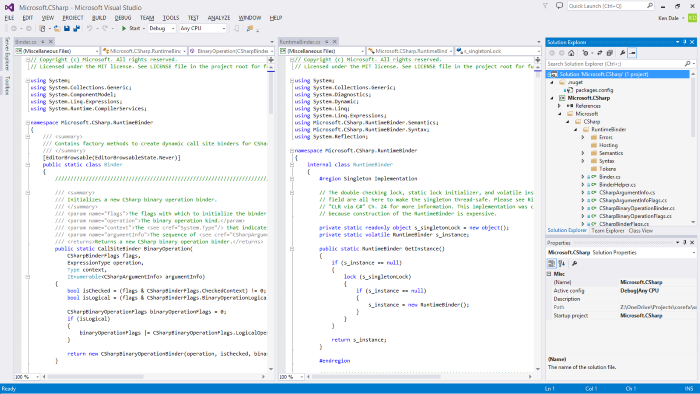Click the Home icon in Solution Explorer

(x=571, y=53)
